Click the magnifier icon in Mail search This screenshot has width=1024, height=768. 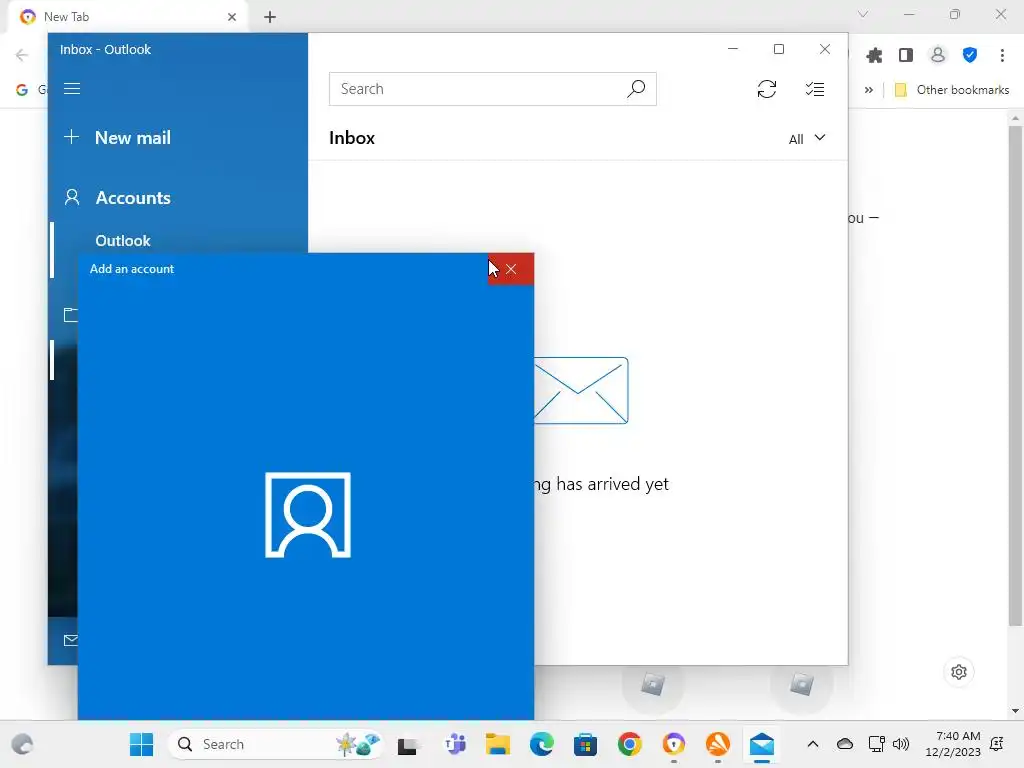[x=636, y=89]
